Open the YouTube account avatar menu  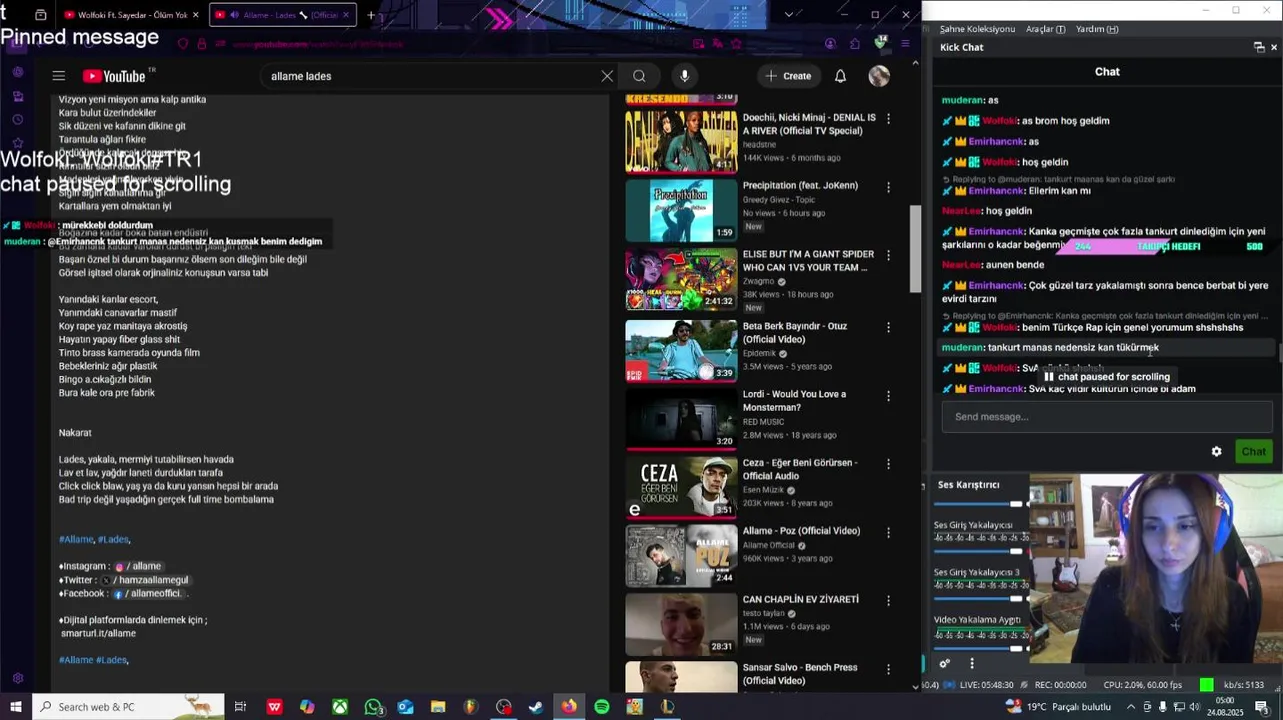tap(879, 76)
